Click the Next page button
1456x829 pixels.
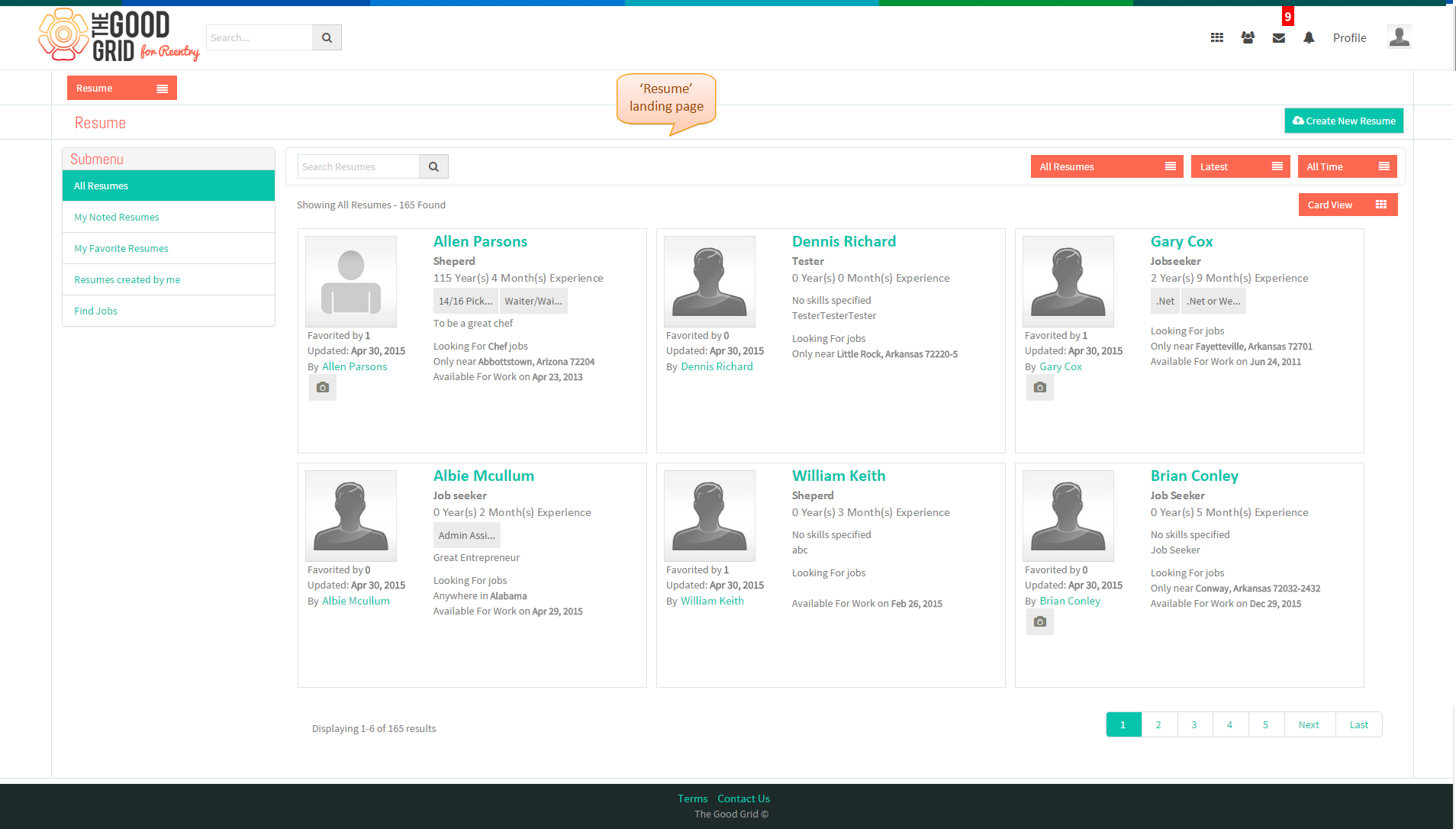pos(1309,724)
